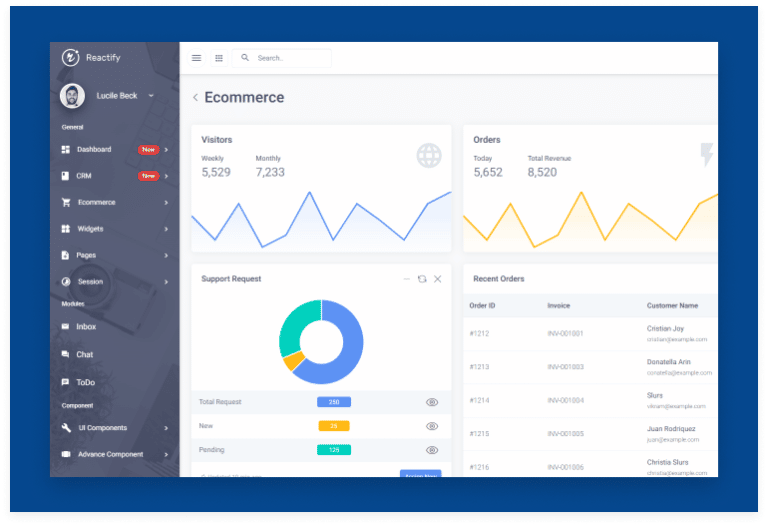This screenshot has height=525, width=768.
Task: Click Lucile Beck's avatar picture
Action: (x=72, y=95)
